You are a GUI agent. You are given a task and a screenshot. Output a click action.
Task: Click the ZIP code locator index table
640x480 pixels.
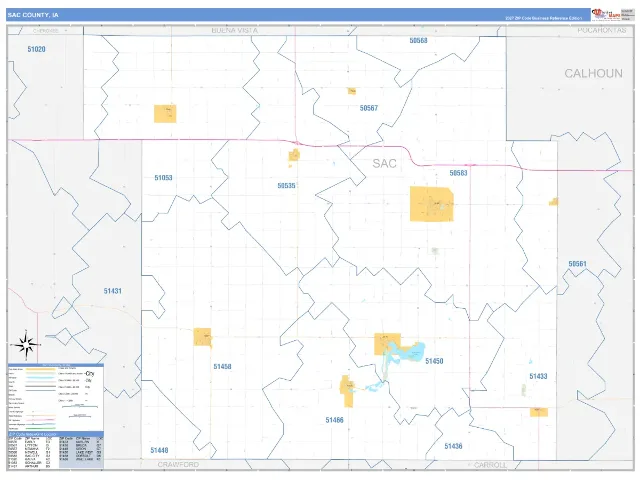click(56, 450)
